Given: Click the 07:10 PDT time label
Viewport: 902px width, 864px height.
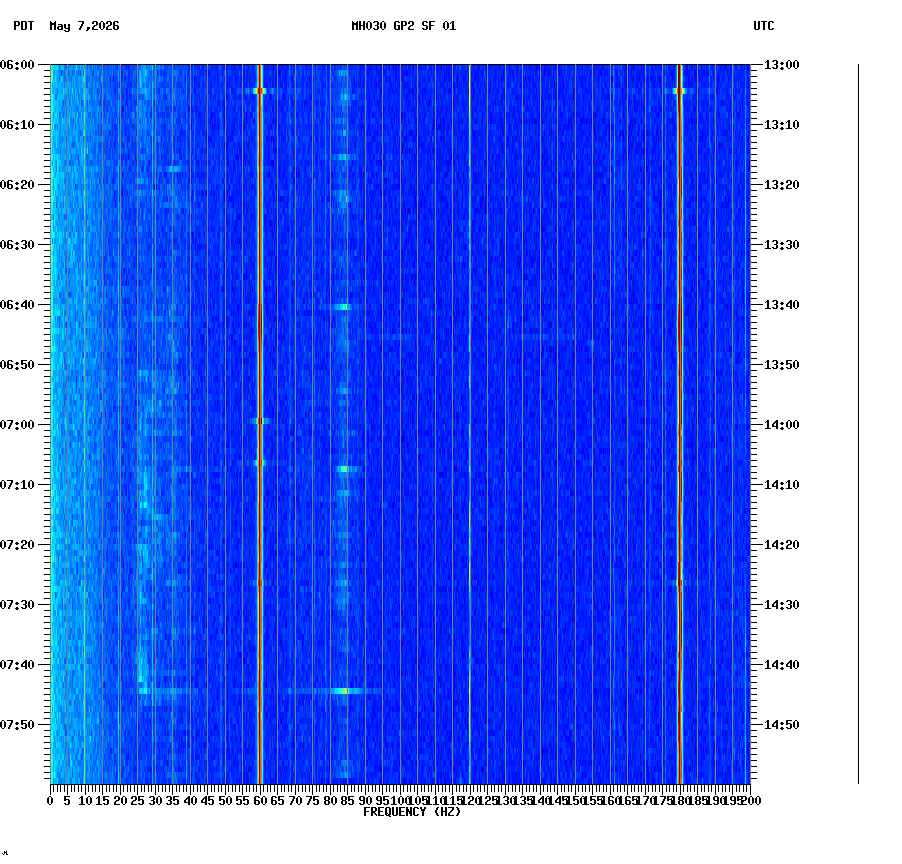Looking at the screenshot, I should (17, 485).
